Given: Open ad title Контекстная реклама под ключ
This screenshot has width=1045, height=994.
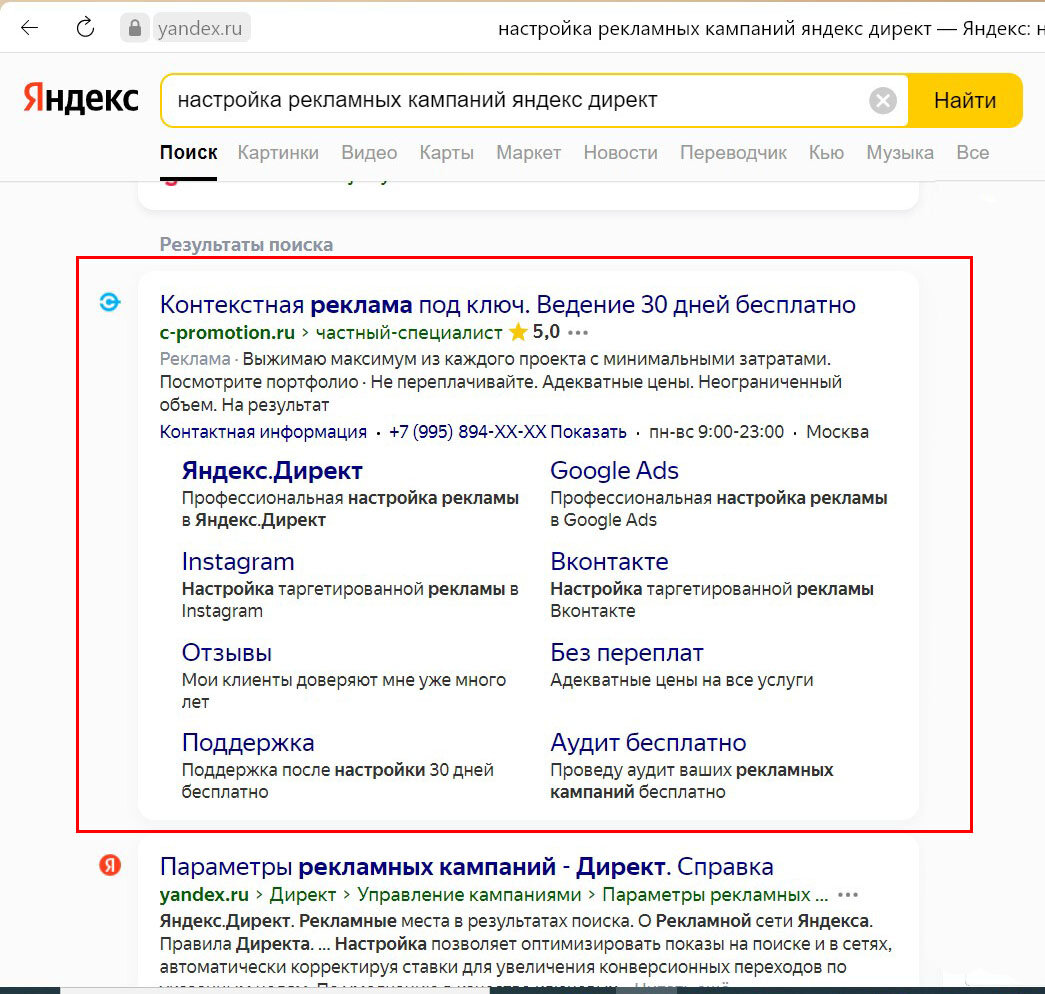Looking at the screenshot, I should (508, 305).
